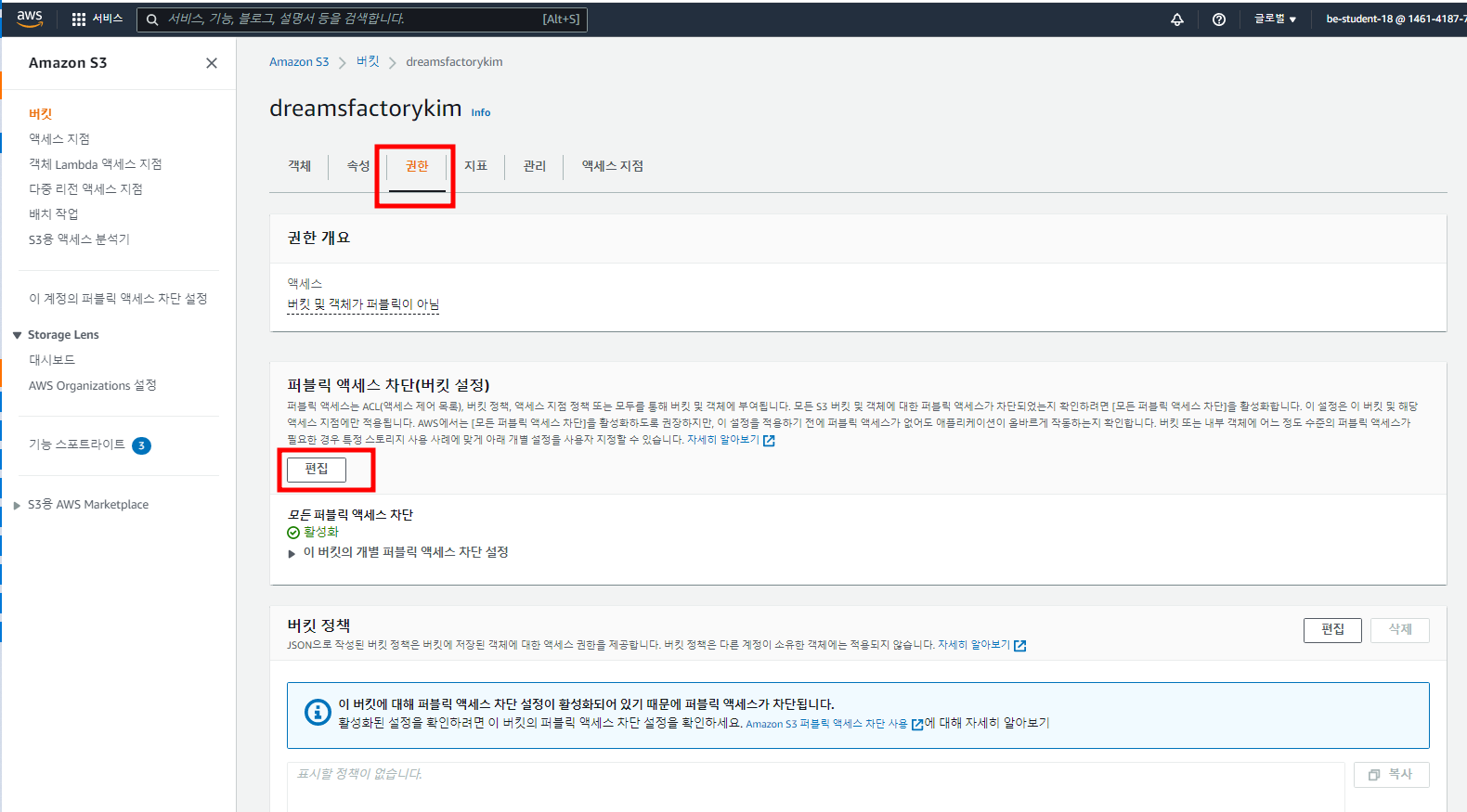The height and width of the screenshot is (812, 1467).
Task: Open the bucket policy Learn more link
Action: point(974,645)
